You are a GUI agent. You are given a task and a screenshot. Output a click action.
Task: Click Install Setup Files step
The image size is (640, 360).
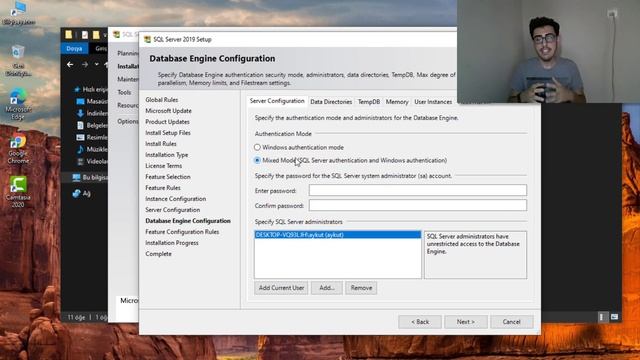(168, 133)
